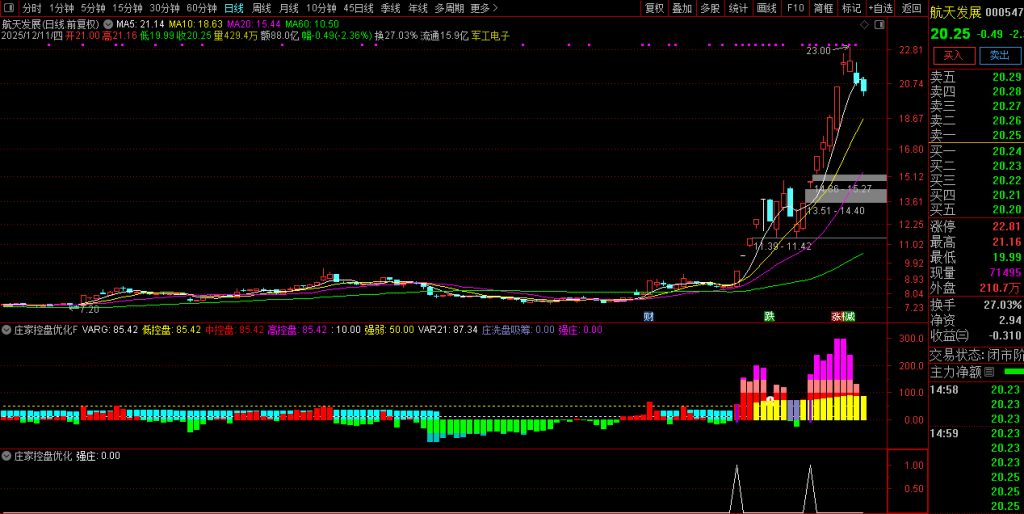Image resolution: width=1024 pixels, height=514 pixels.
Task: Click the 返回 back button
Action: click(911, 8)
